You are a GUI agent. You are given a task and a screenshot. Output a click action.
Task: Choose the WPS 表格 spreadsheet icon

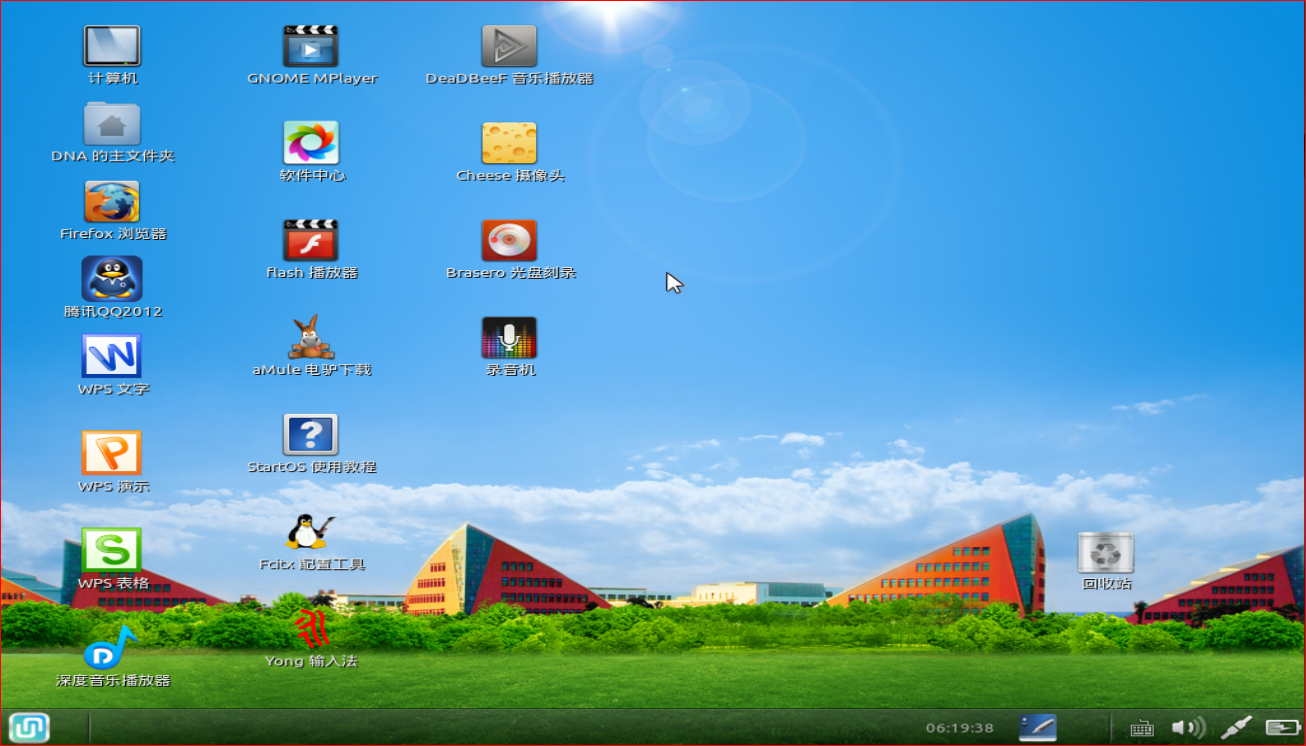point(112,550)
